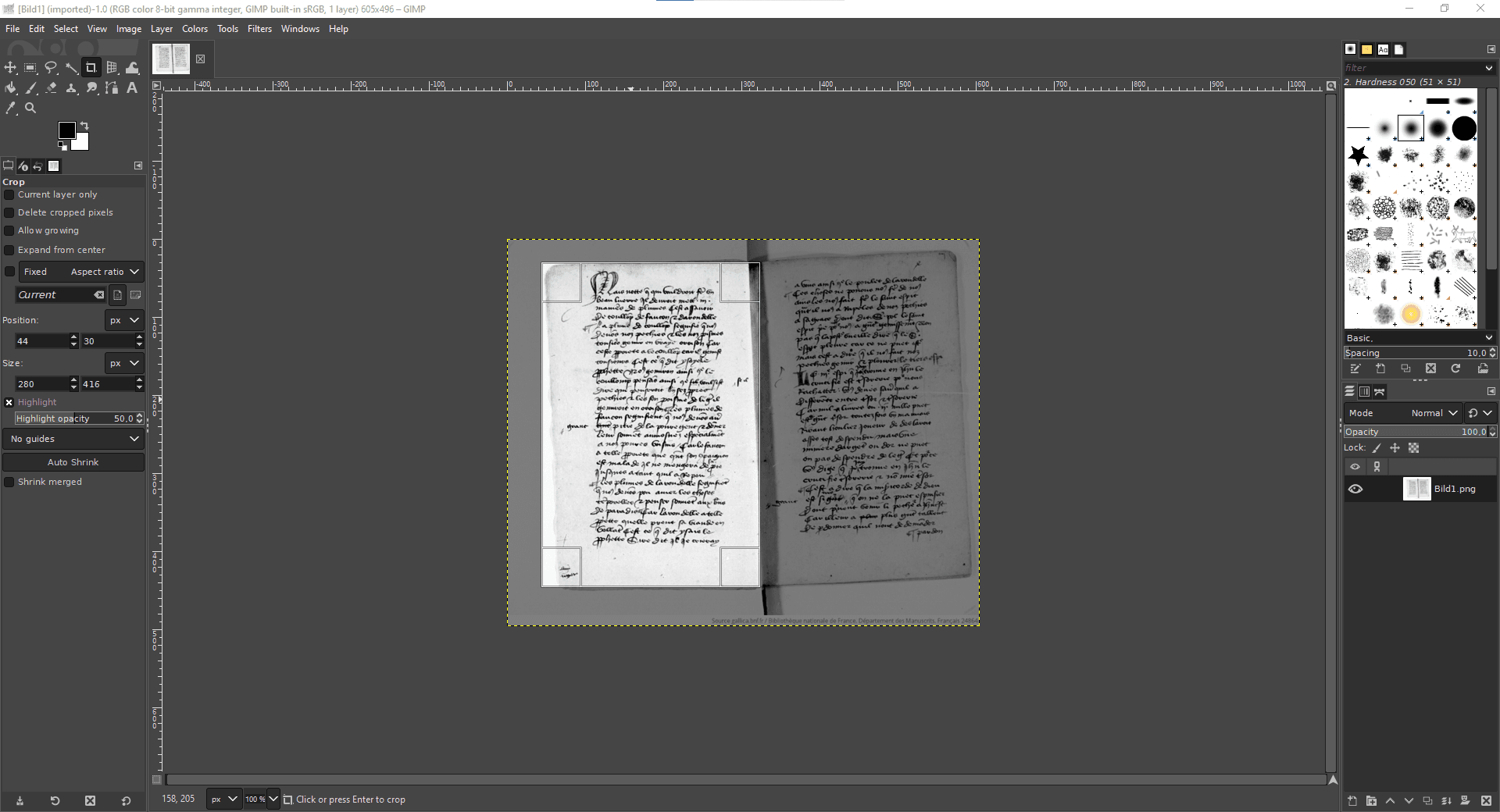Click the black foreground color swatch
The image size is (1500, 812).
tap(66, 130)
